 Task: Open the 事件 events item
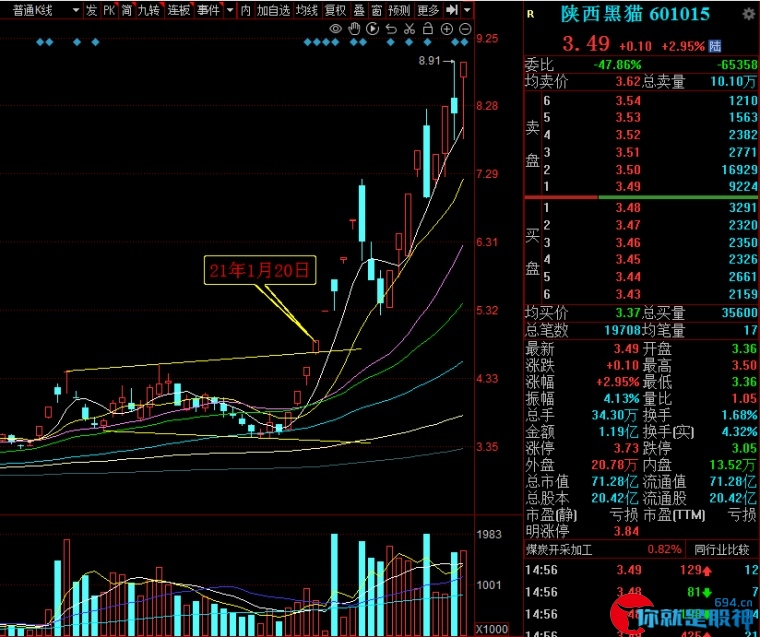[x=208, y=10]
